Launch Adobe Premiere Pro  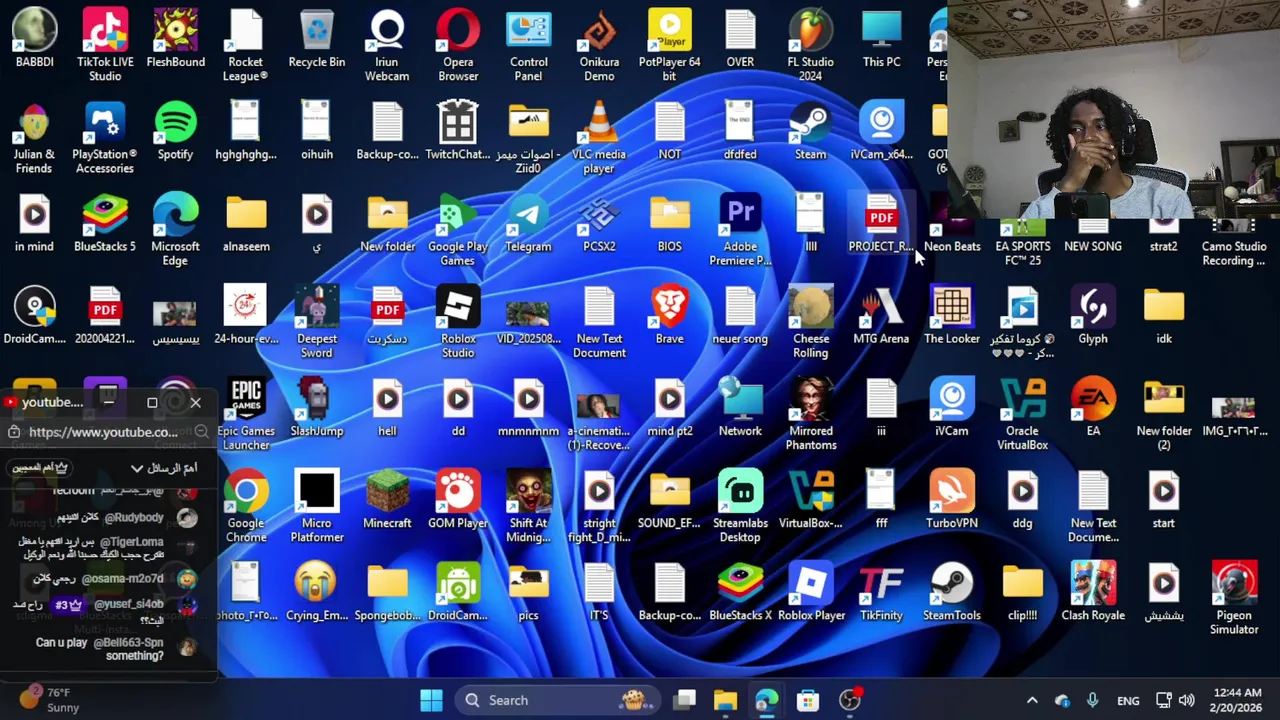[x=740, y=229]
